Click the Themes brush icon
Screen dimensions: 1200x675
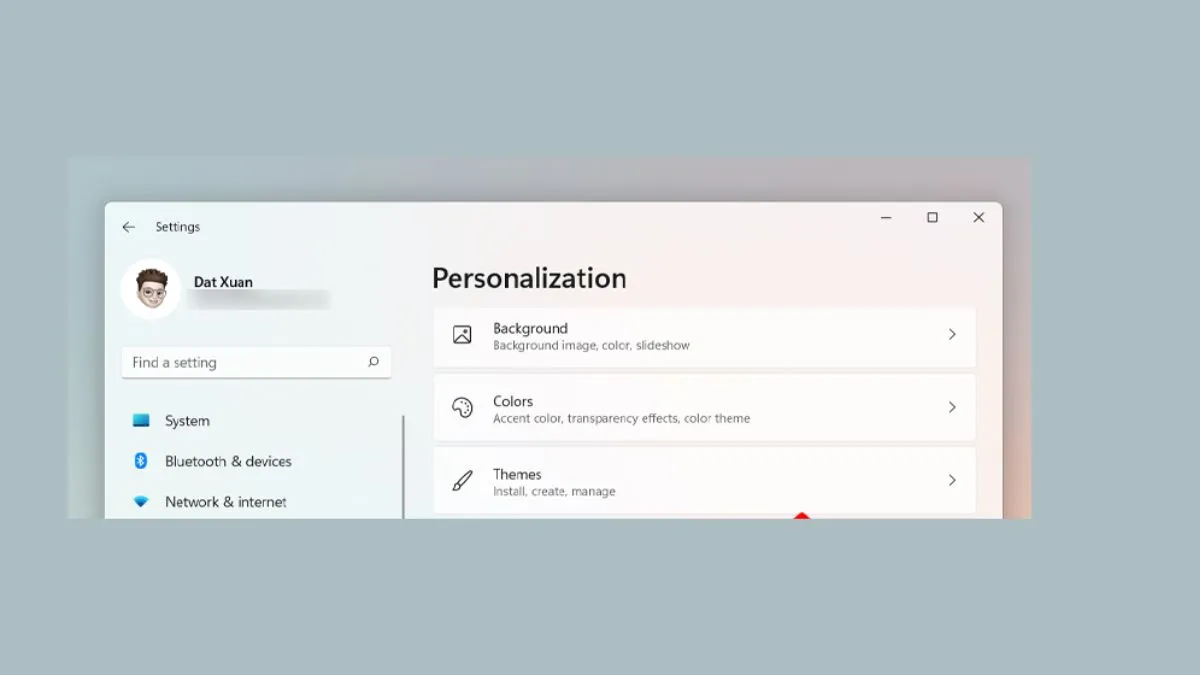point(461,480)
